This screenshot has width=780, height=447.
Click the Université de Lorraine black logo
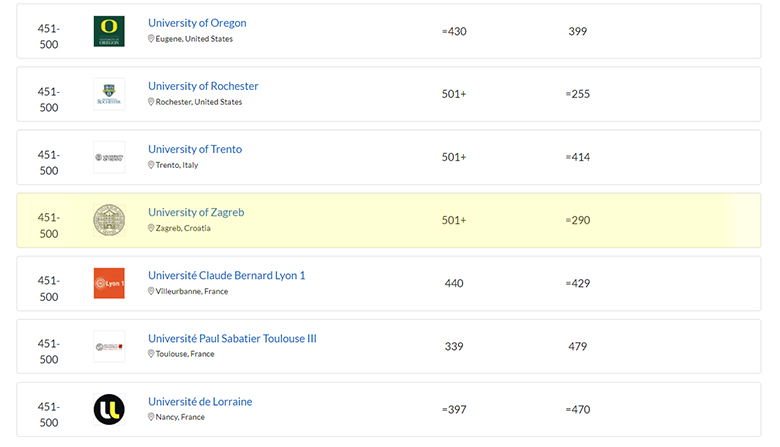(109, 409)
